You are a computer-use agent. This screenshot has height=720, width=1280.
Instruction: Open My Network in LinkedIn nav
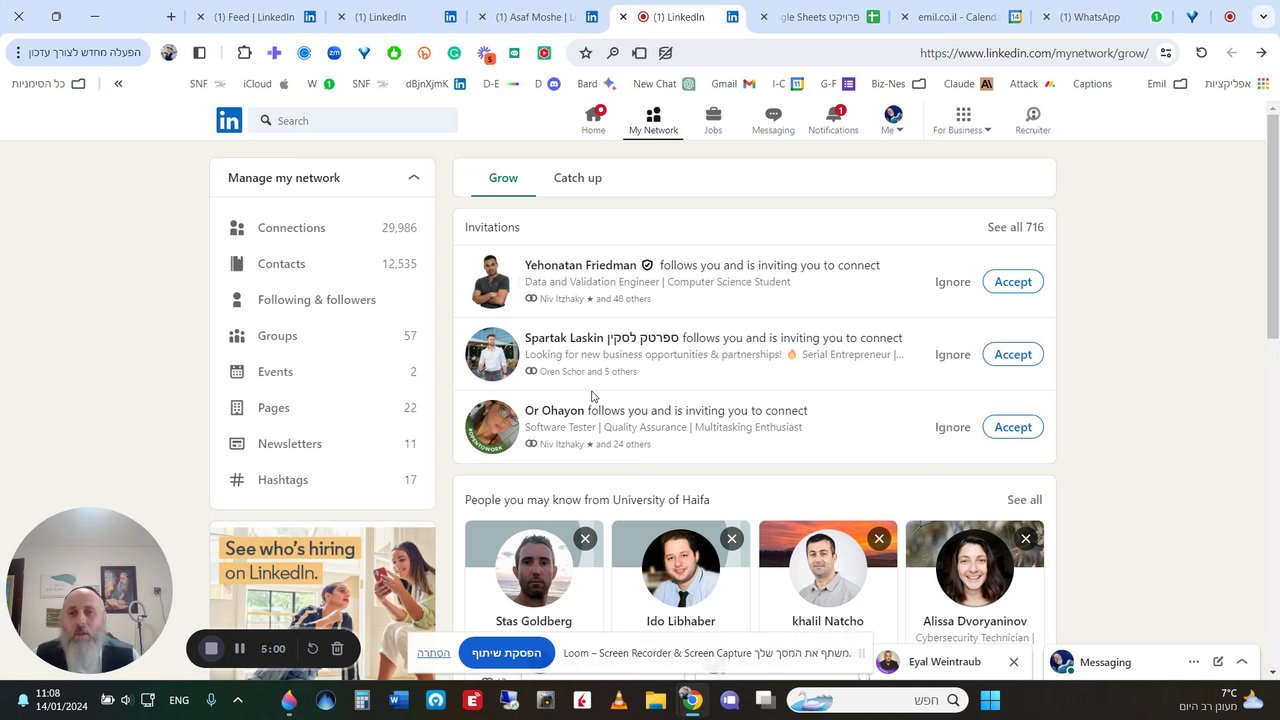(x=653, y=120)
